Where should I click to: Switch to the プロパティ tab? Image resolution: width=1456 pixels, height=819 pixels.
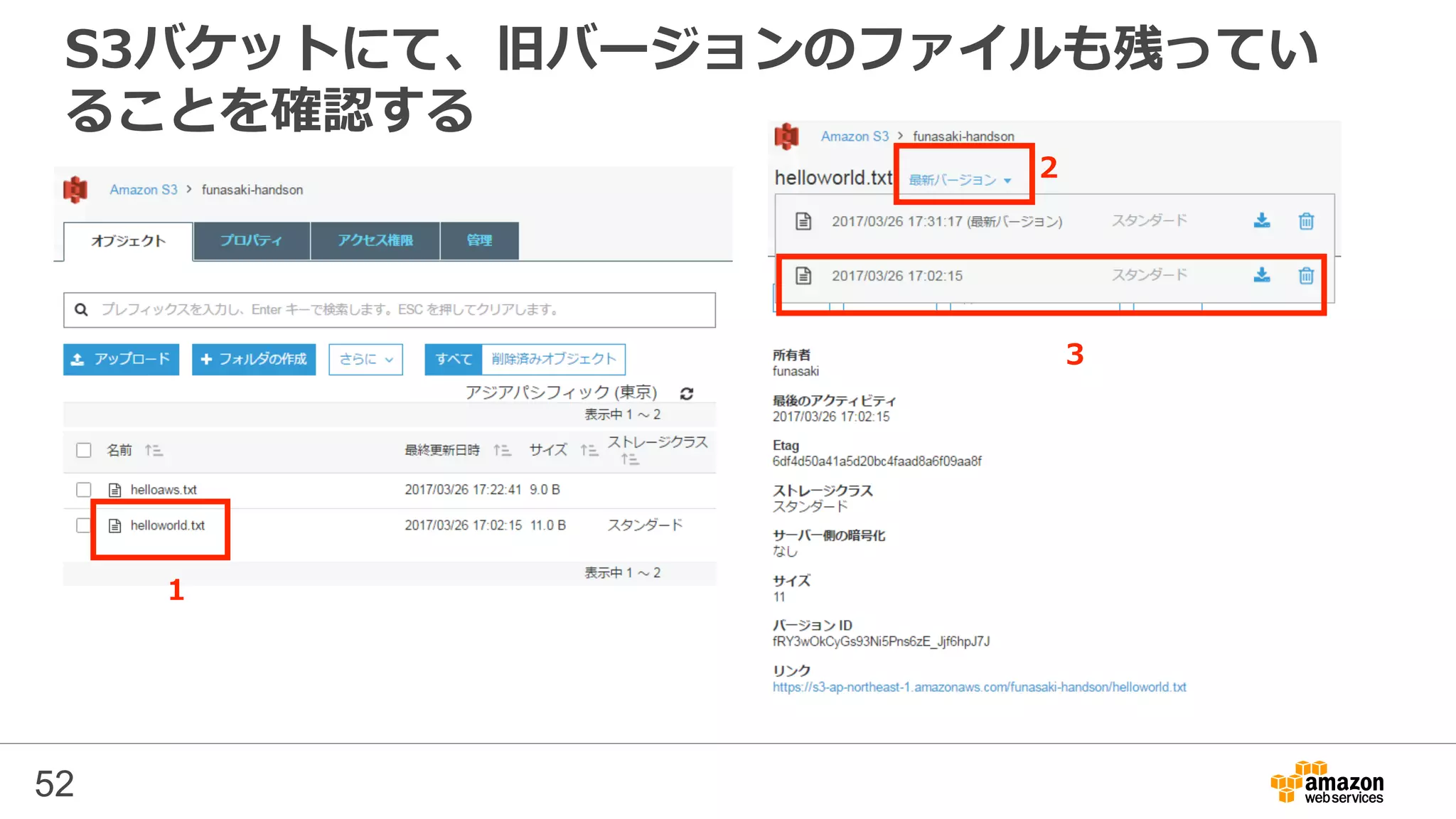[251, 240]
